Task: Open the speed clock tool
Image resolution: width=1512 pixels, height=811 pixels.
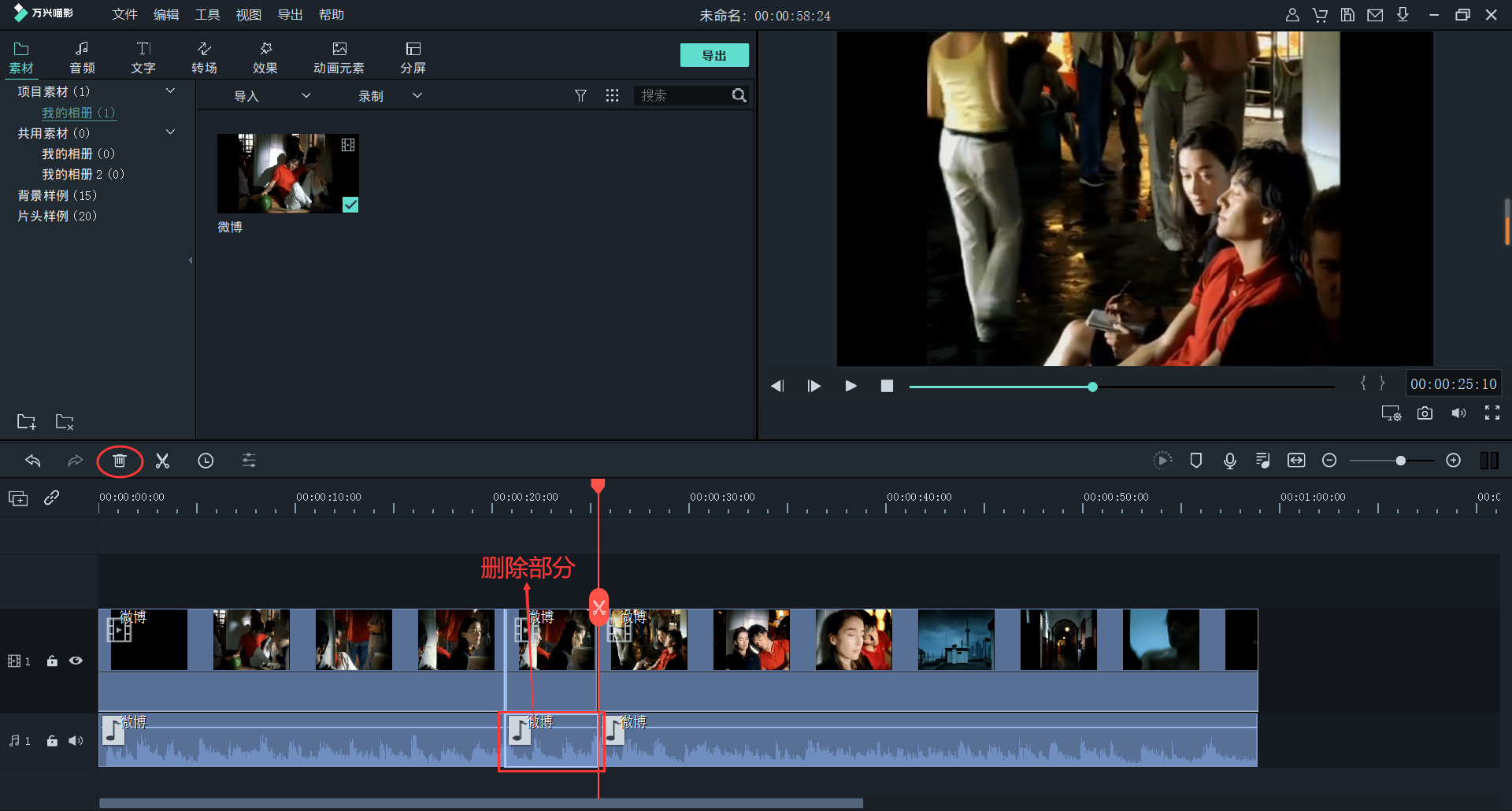Action: pyautogui.click(x=206, y=461)
